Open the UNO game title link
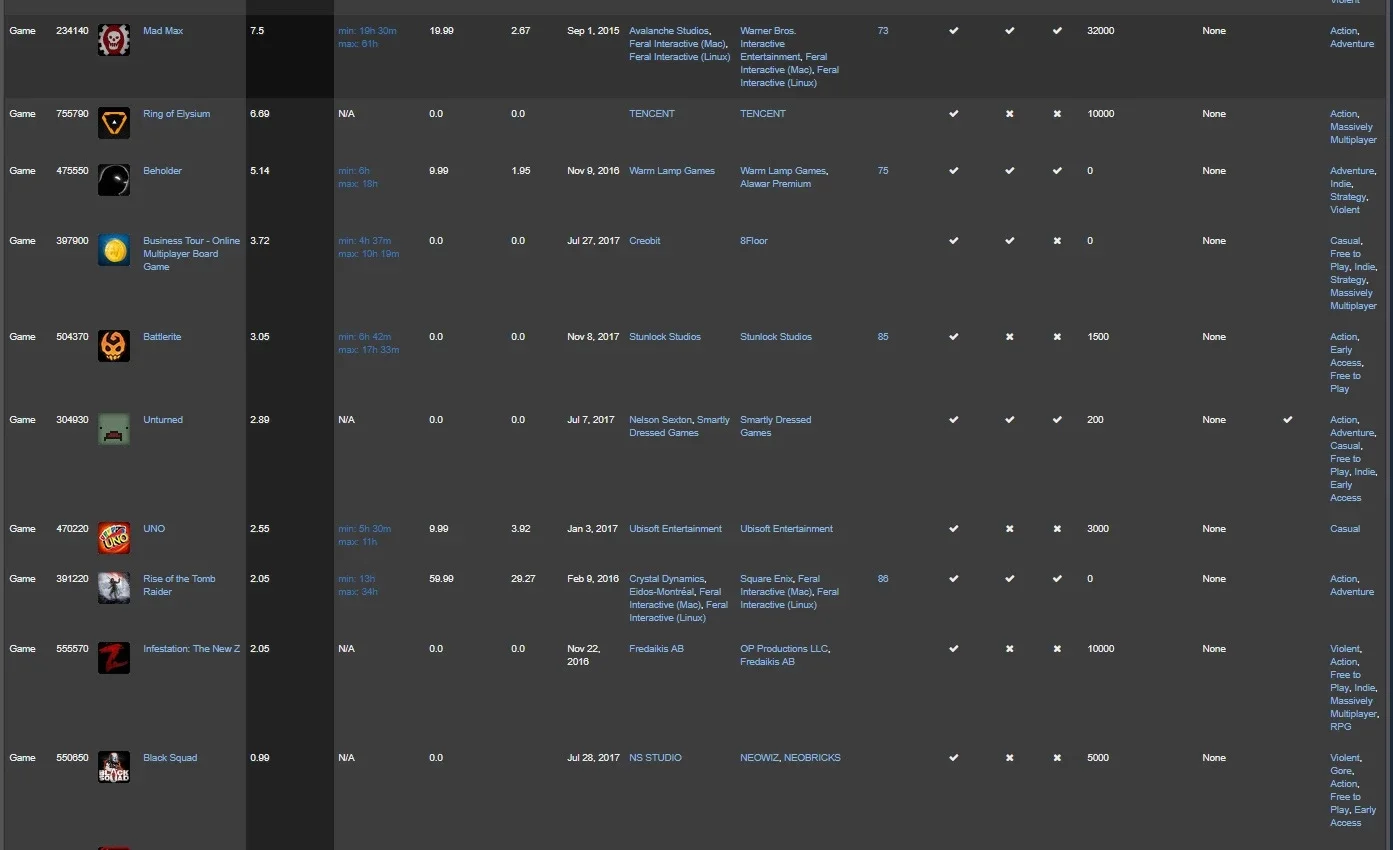1393x850 pixels. pos(154,529)
